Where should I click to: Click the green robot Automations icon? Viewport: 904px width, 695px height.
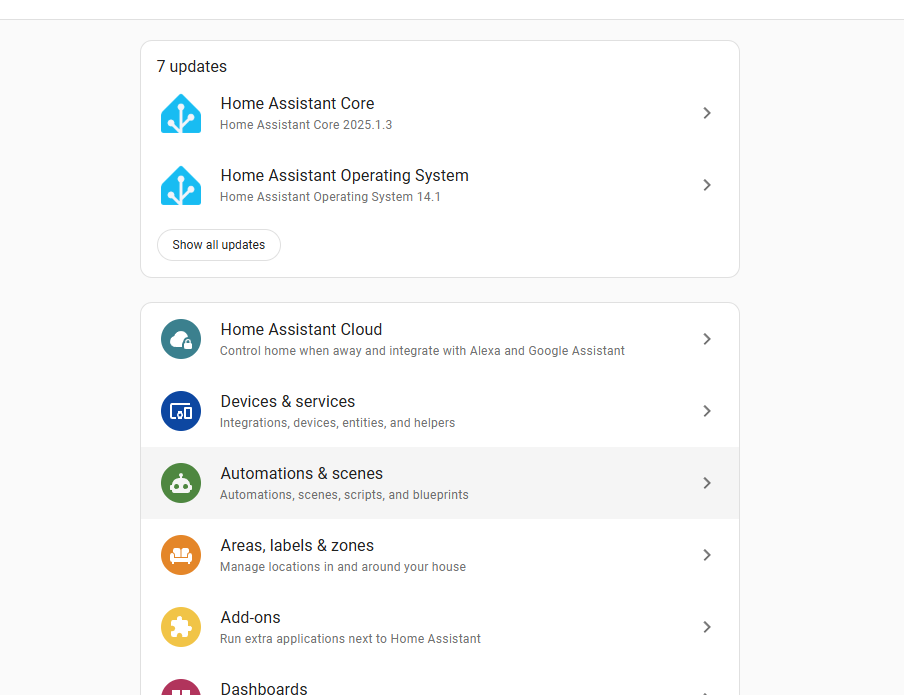(181, 483)
